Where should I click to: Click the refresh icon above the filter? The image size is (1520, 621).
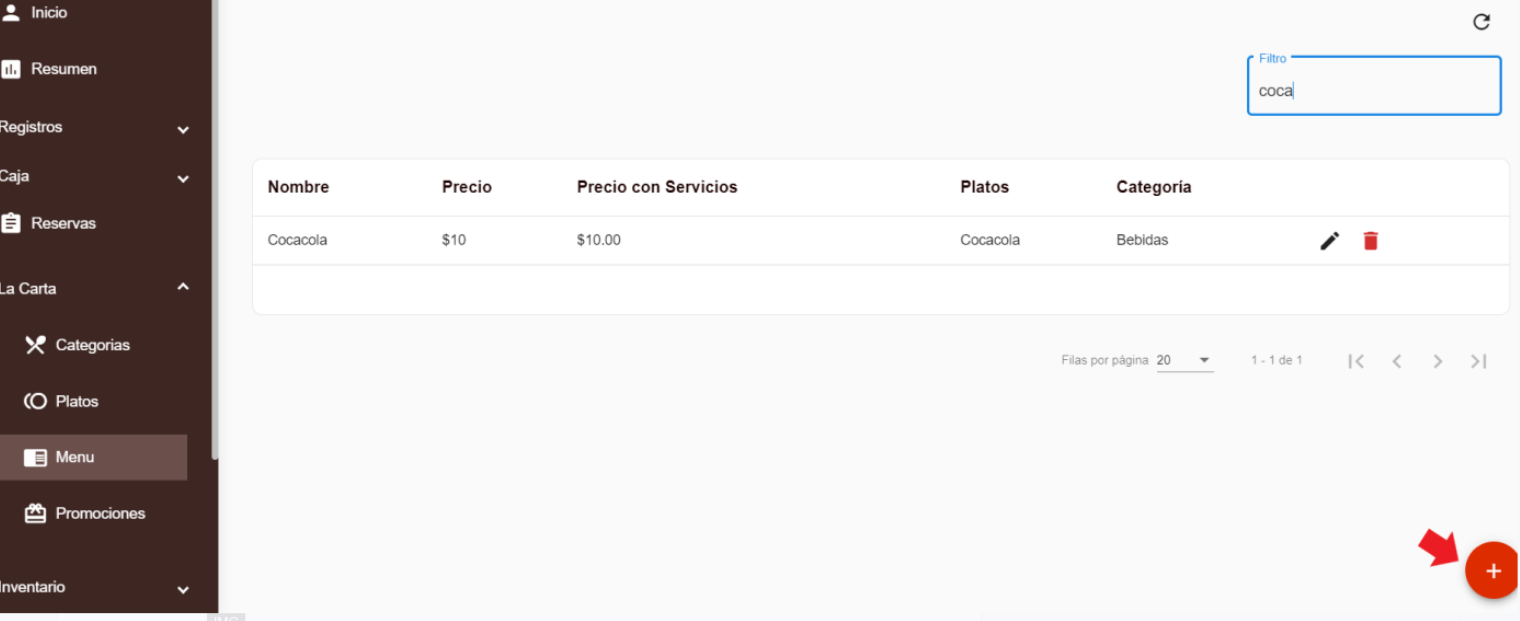coord(1482,22)
